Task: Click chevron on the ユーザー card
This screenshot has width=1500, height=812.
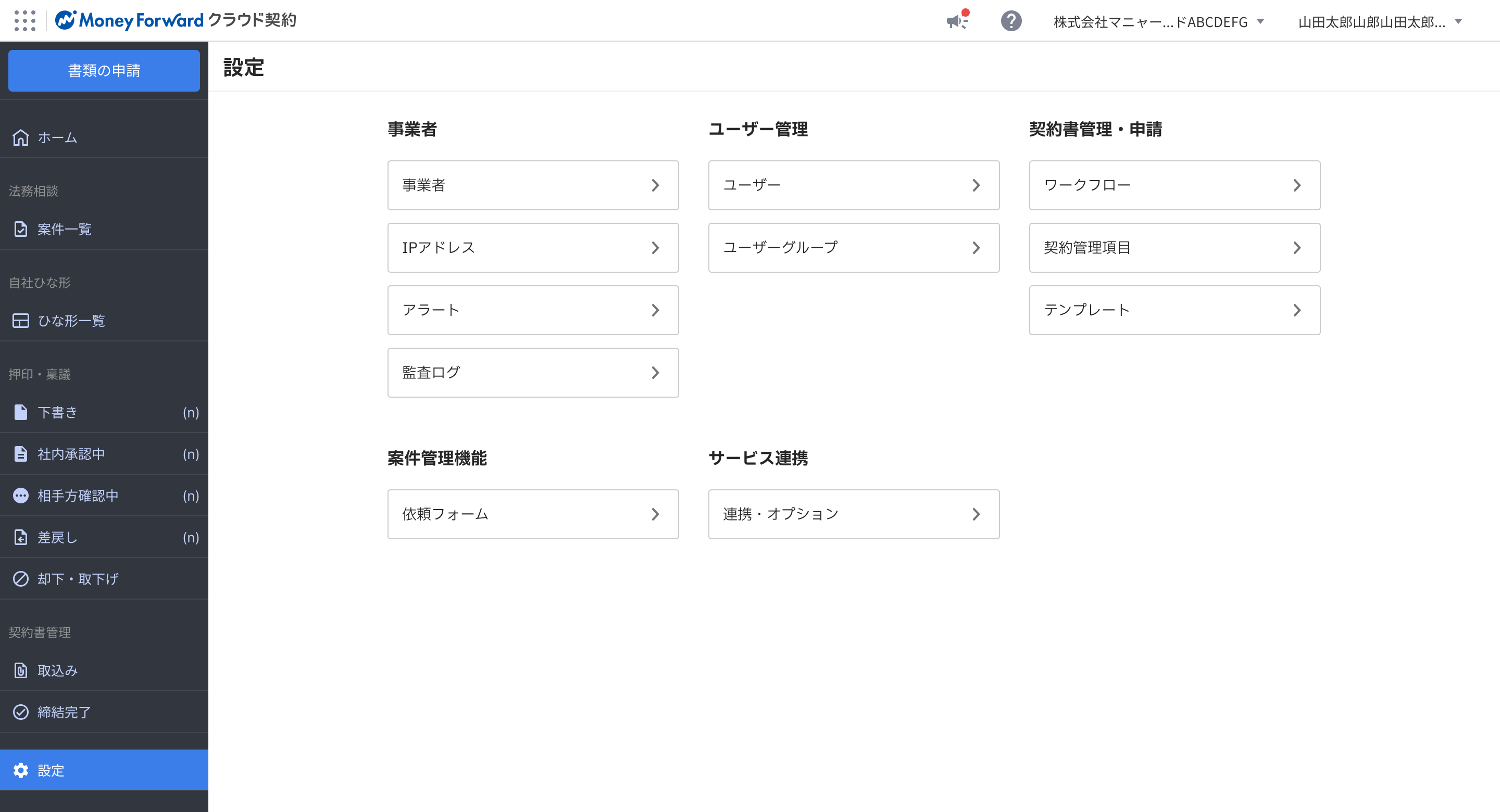Action: point(977,185)
